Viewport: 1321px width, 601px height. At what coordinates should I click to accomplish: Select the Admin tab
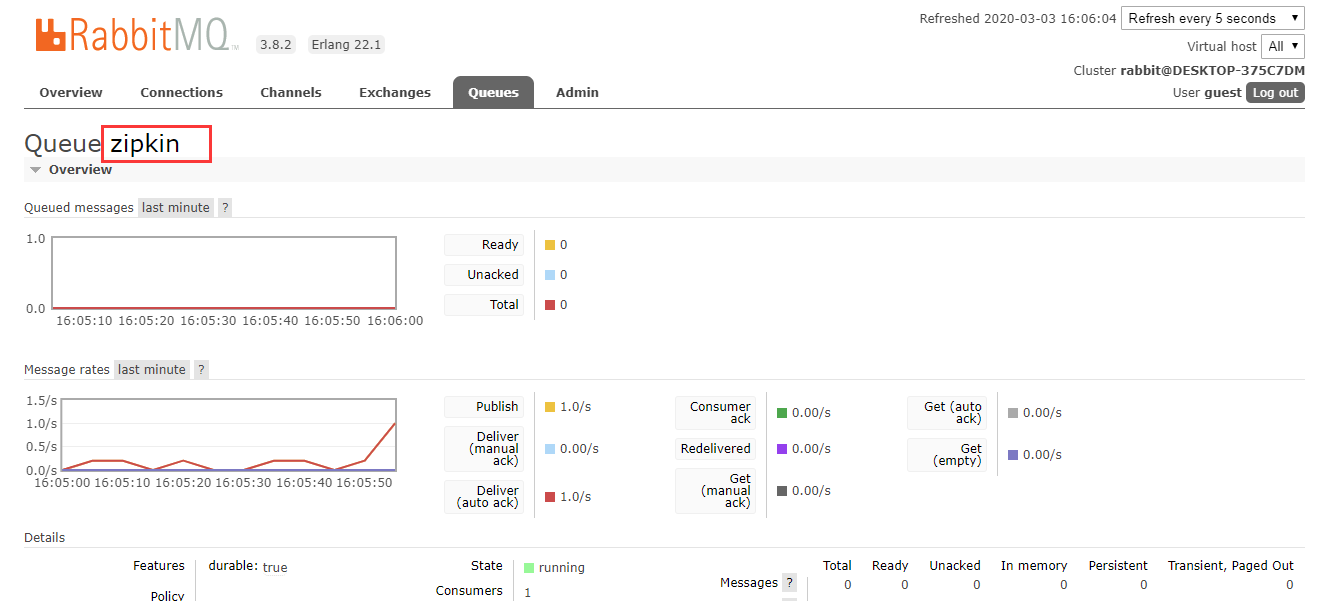(577, 93)
